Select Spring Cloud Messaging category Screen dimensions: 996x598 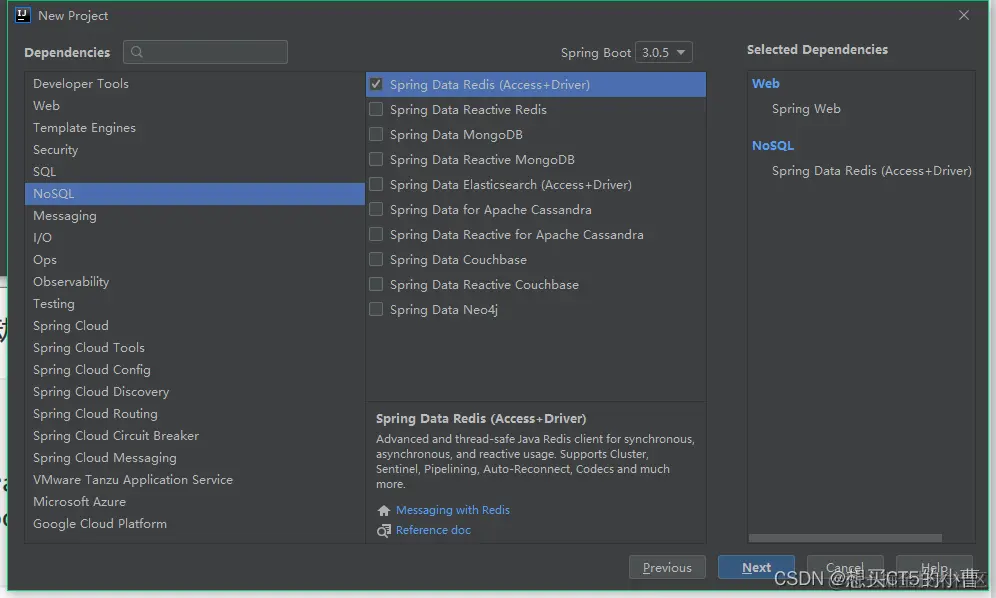pos(194,458)
